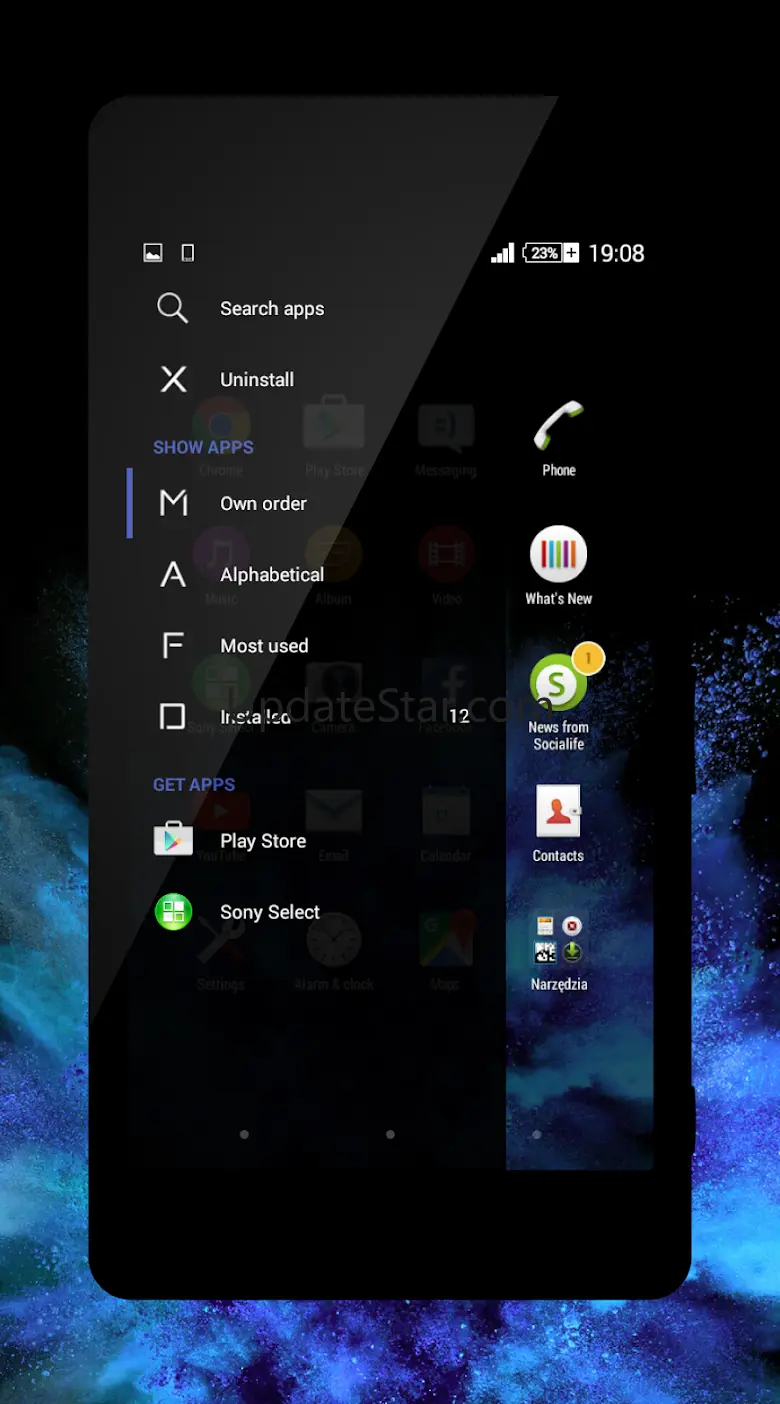Tap the GET APPS section header
Image resolution: width=780 pixels, height=1404 pixels.
click(x=194, y=784)
